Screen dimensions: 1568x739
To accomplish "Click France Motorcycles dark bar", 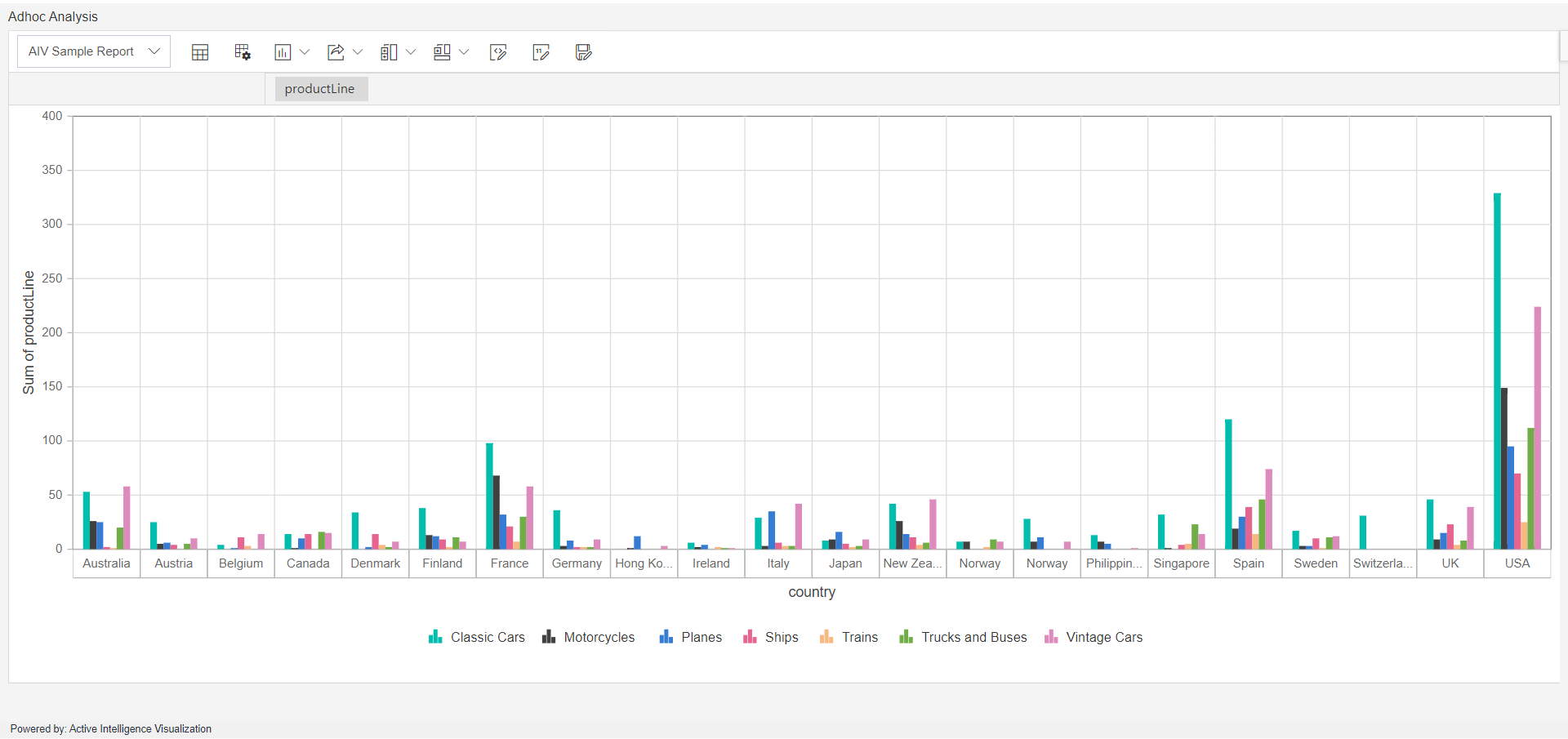I will [497, 512].
